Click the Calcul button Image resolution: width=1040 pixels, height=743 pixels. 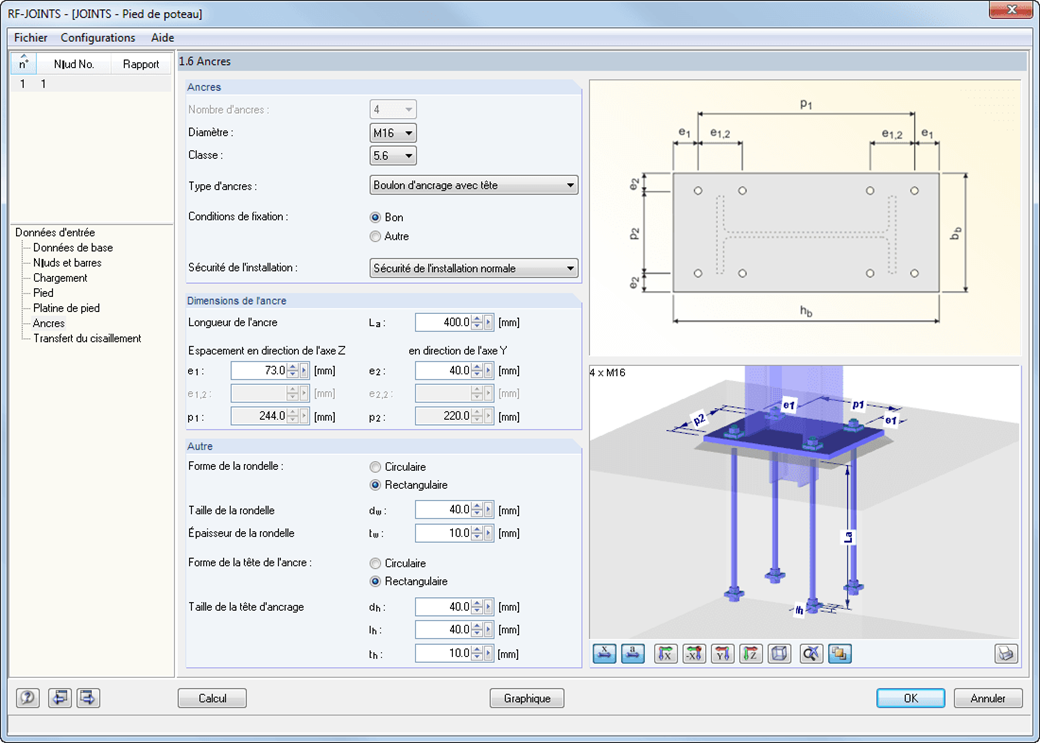pyautogui.click(x=212, y=698)
